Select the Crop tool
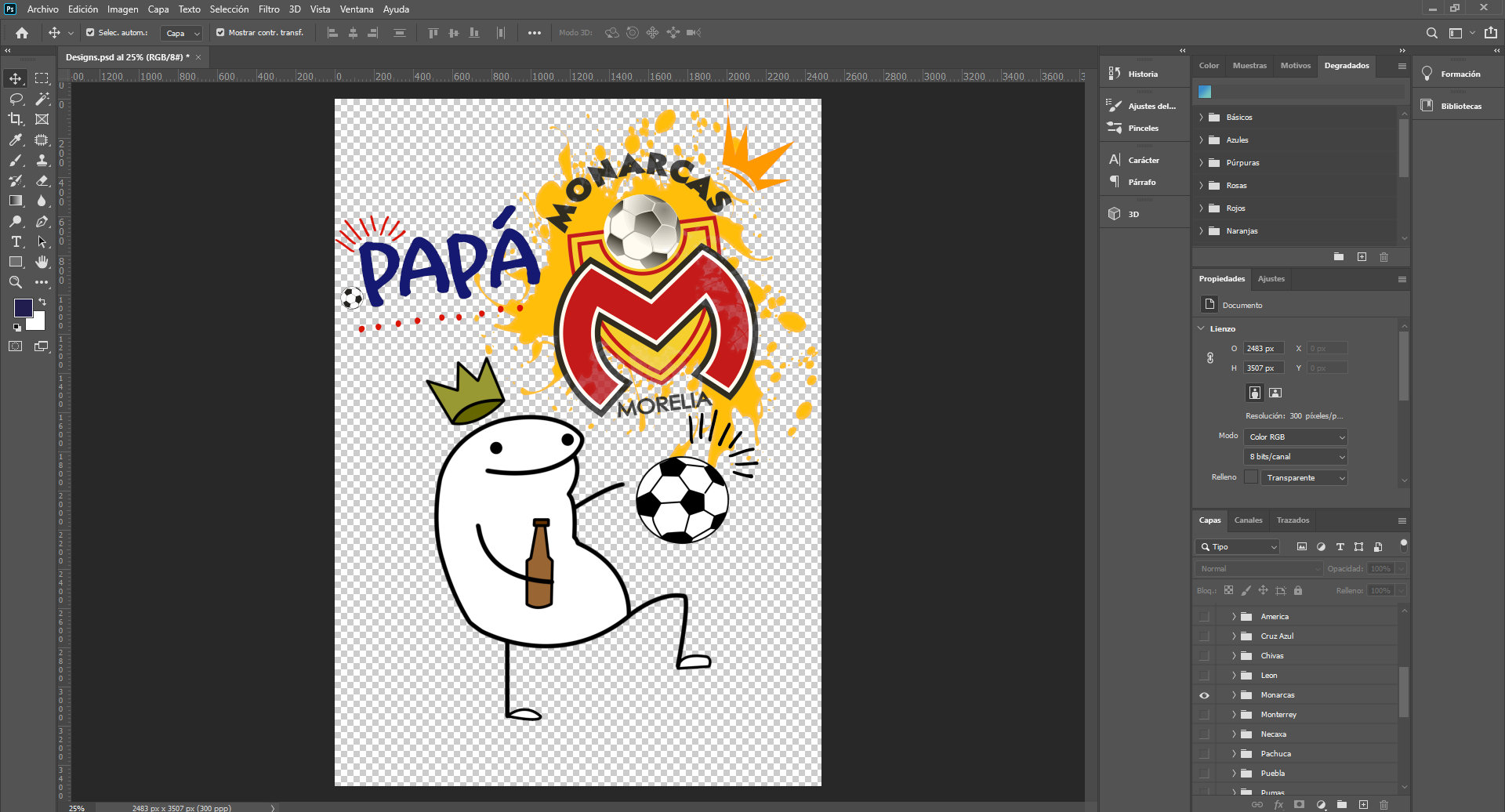 pos(15,119)
